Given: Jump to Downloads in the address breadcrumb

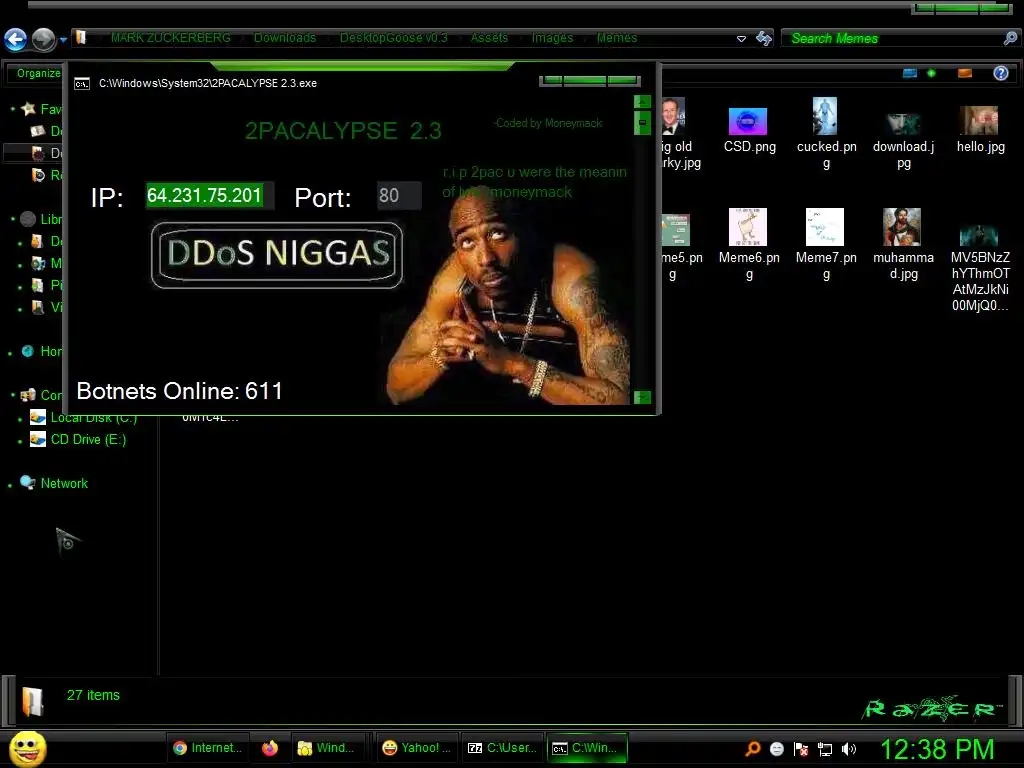Looking at the screenshot, I should click(x=285, y=38).
